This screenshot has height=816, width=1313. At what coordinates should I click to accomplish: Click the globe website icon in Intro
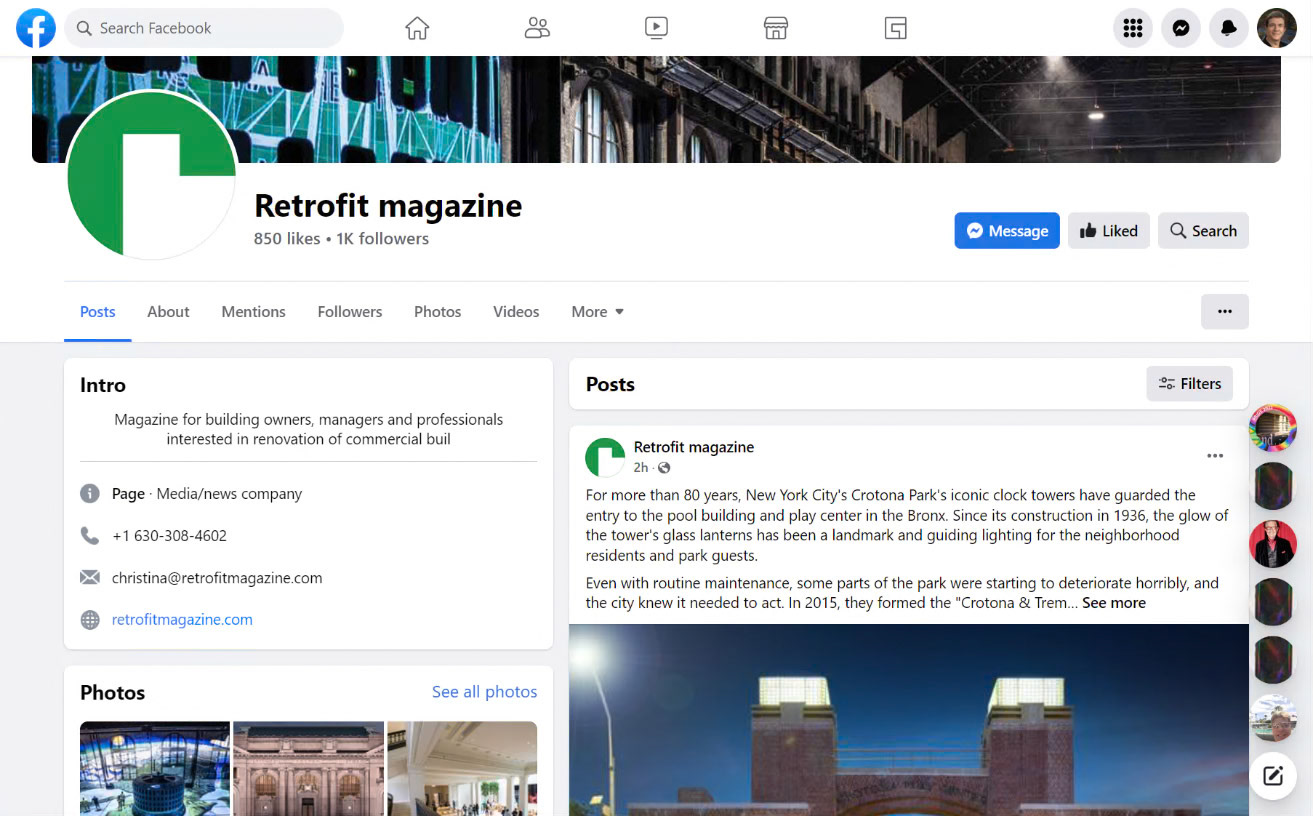(90, 620)
